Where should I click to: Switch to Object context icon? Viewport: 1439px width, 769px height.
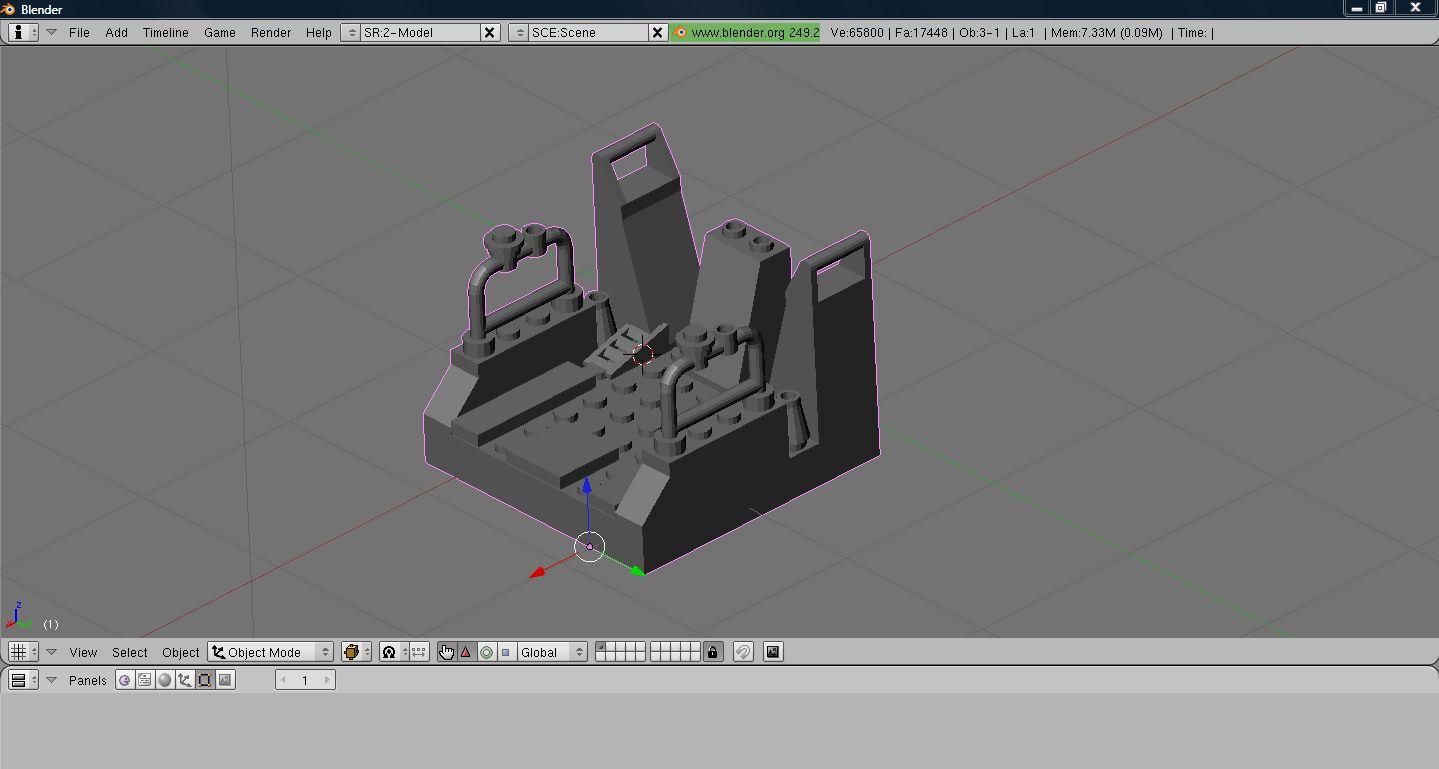click(185, 680)
